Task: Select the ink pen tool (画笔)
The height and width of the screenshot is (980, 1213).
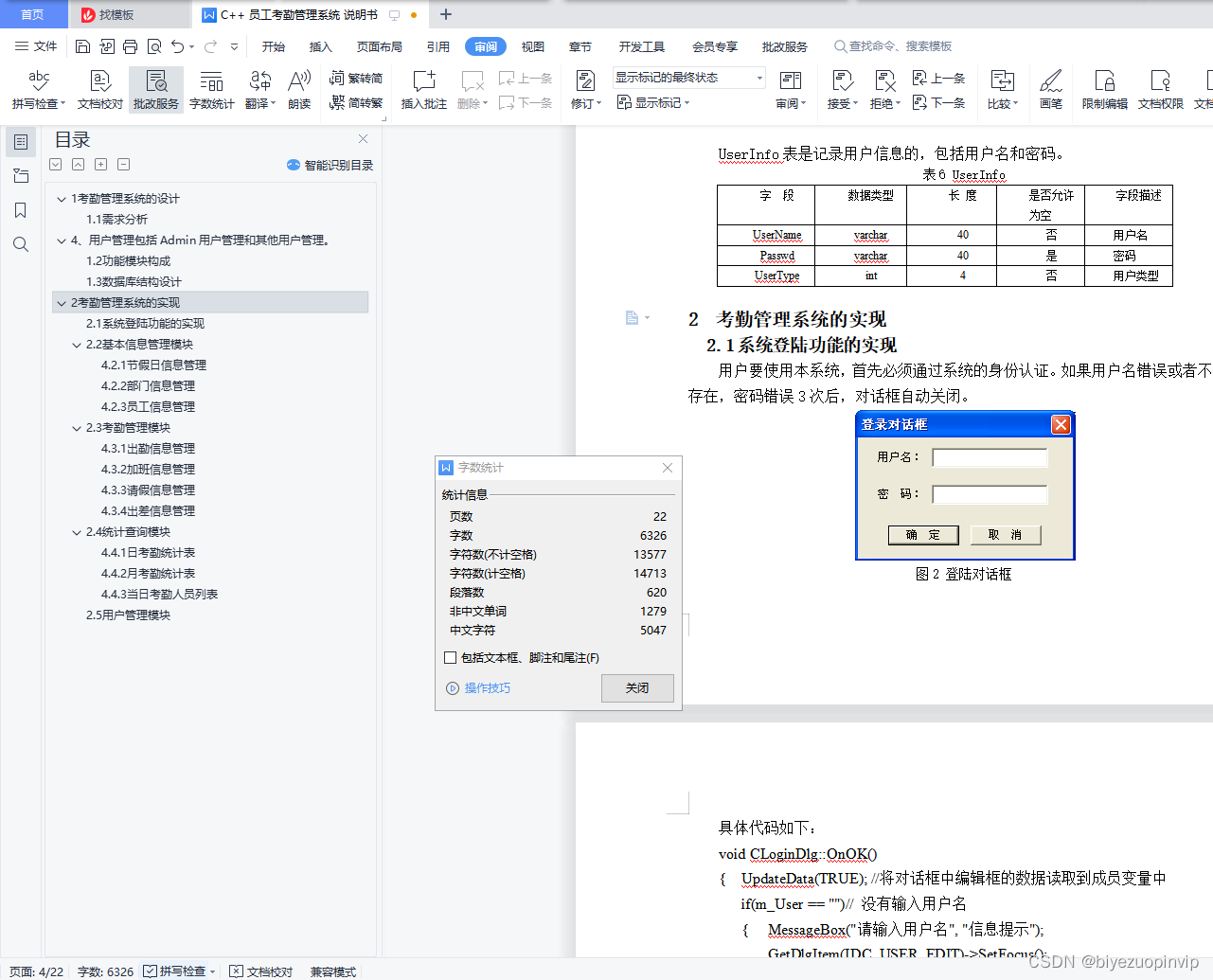Action: (1051, 89)
